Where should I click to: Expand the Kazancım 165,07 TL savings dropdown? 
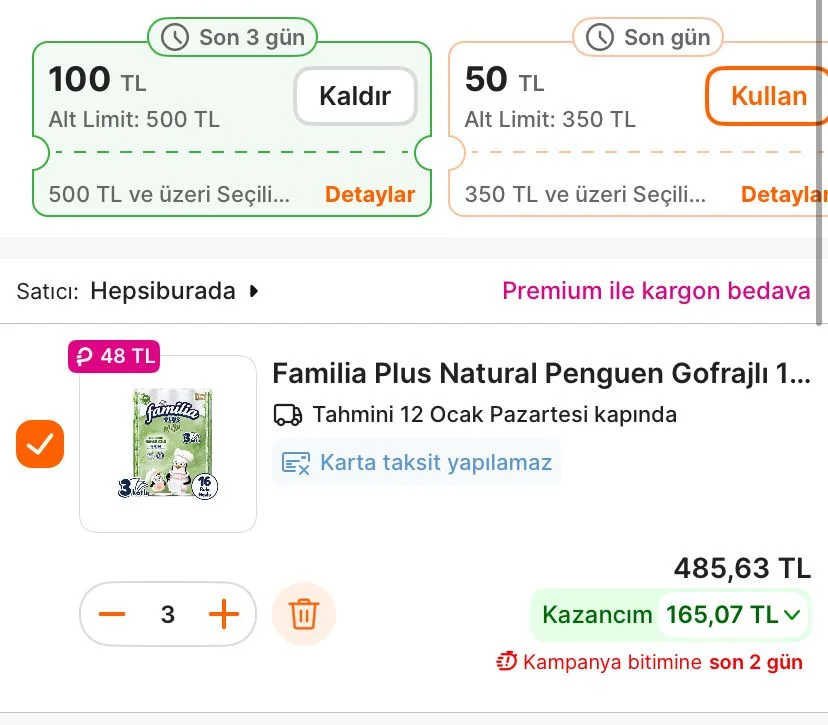[x=793, y=615]
